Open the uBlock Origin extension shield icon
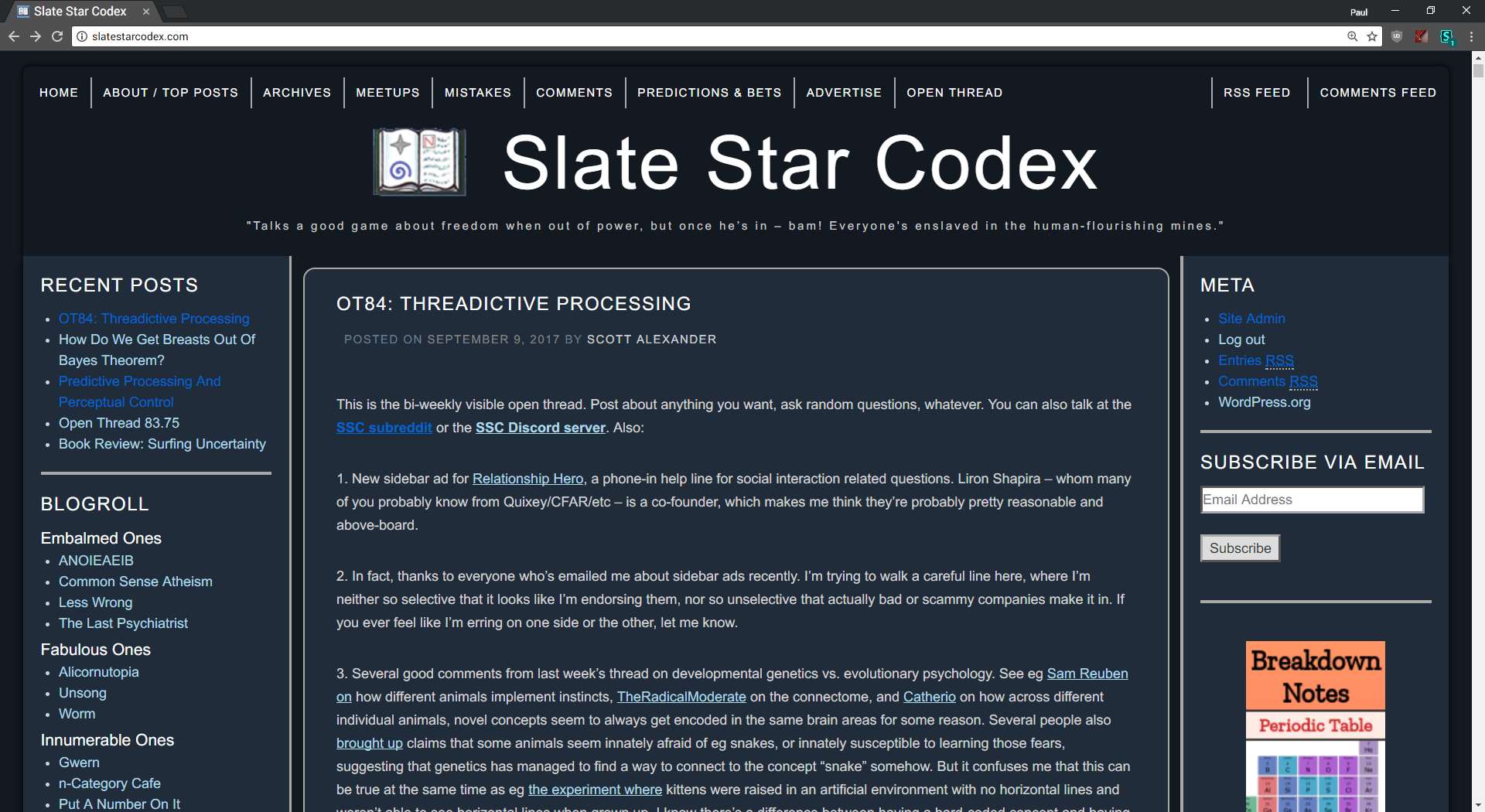The width and height of the screenshot is (1485, 812). click(1397, 36)
